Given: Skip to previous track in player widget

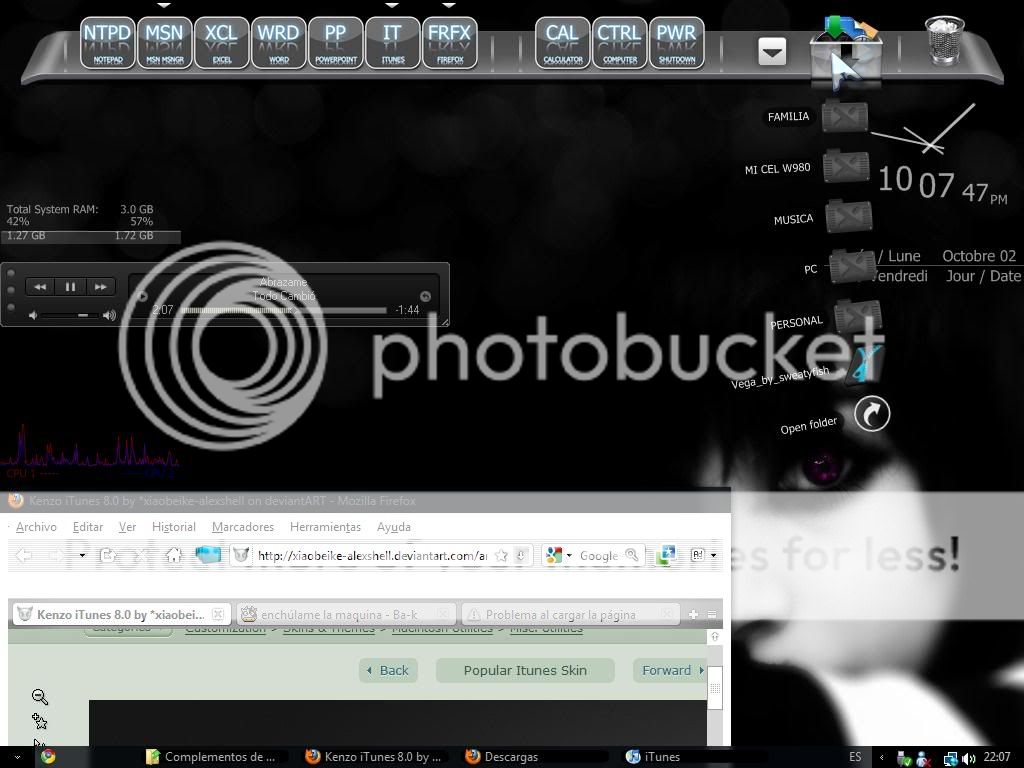Looking at the screenshot, I should pyautogui.click(x=40, y=287).
